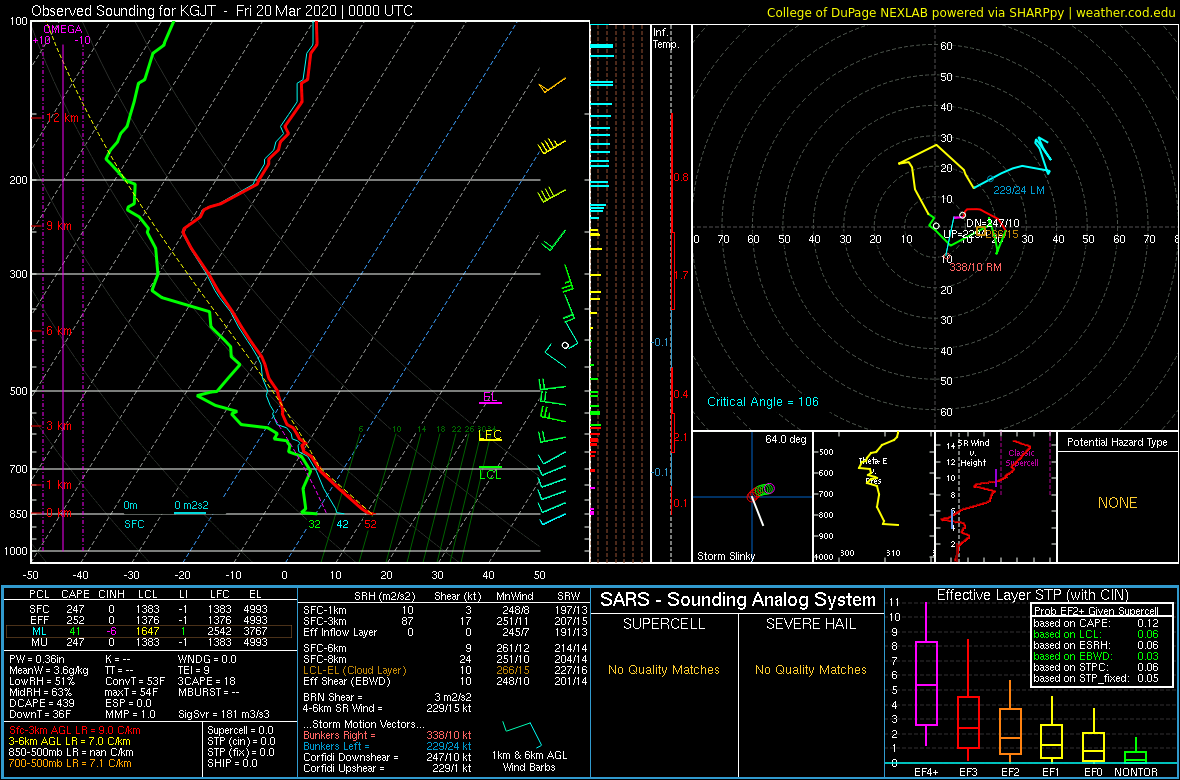Click the '338/10 RM' hodograph label
The width and height of the screenshot is (1180, 780).
pos(976,267)
